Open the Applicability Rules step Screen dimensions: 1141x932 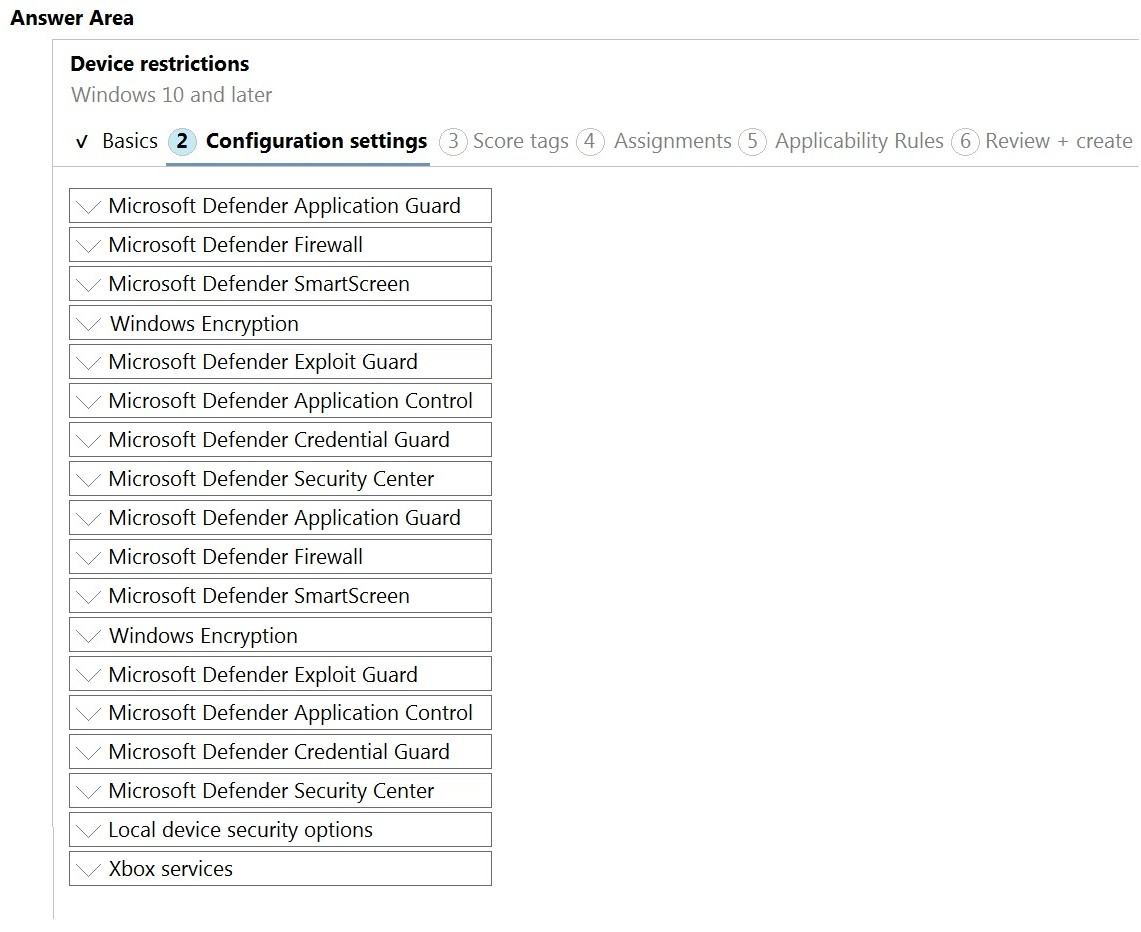840,141
